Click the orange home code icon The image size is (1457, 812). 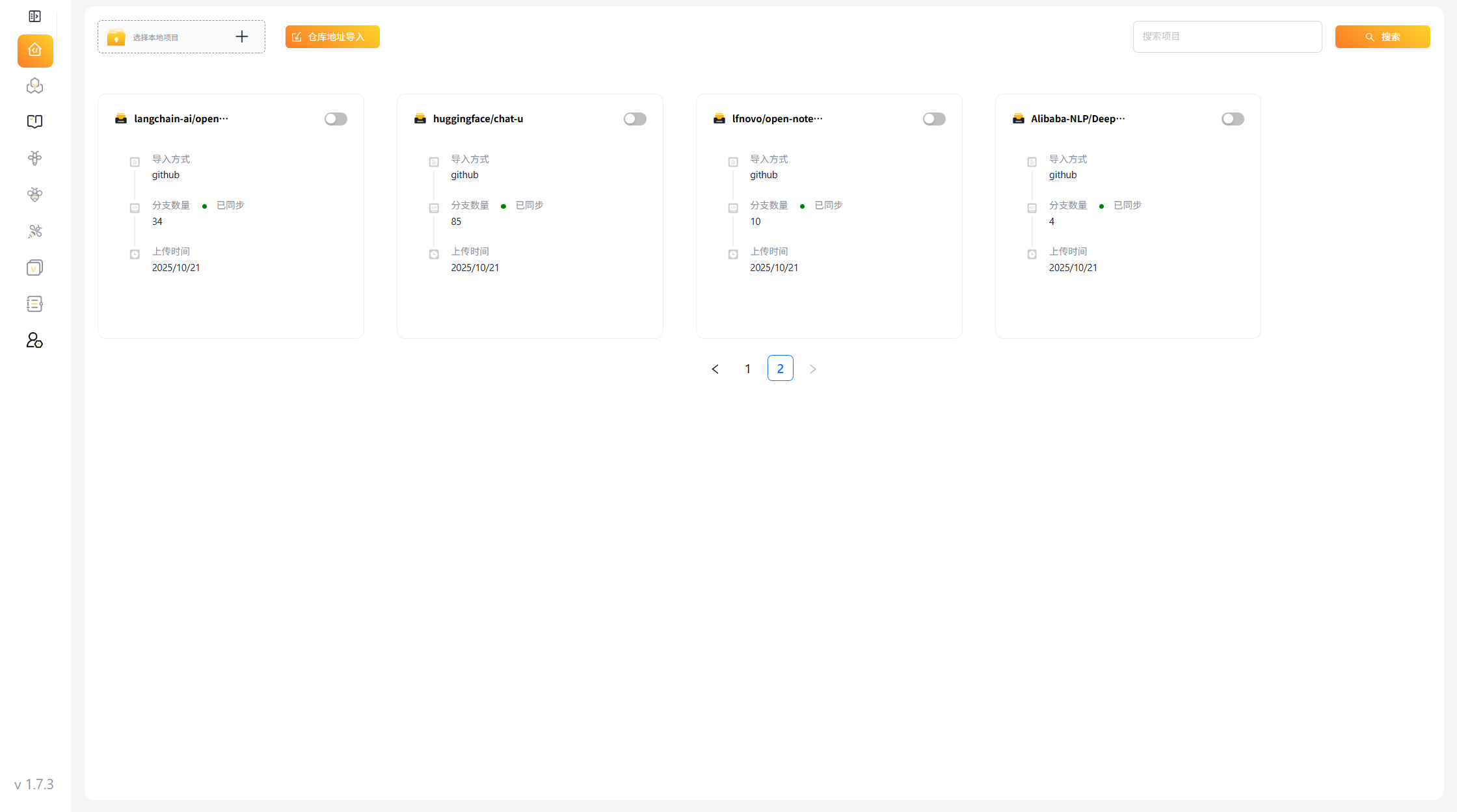click(35, 51)
